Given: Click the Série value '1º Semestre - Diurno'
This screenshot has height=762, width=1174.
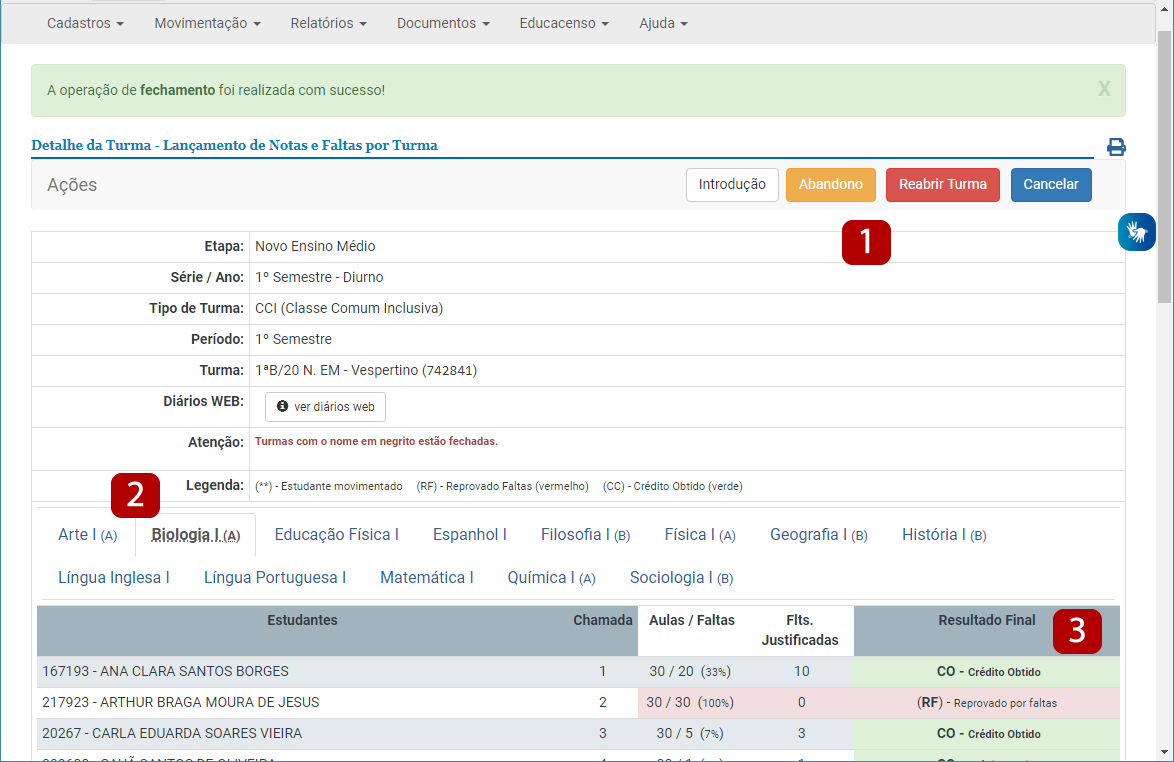Looking at the screenshot, I should point(319,278).
